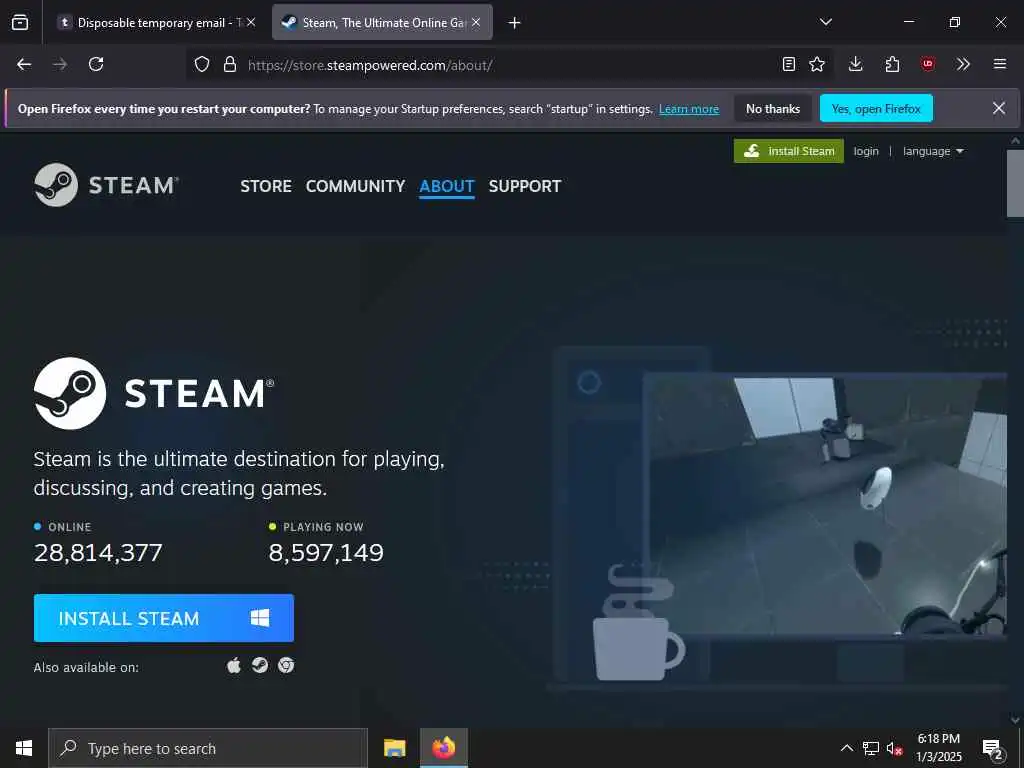Viewport: 1024px width, 768px height.
Task: Open the Firefox application menu
Action: point(1000,64)
